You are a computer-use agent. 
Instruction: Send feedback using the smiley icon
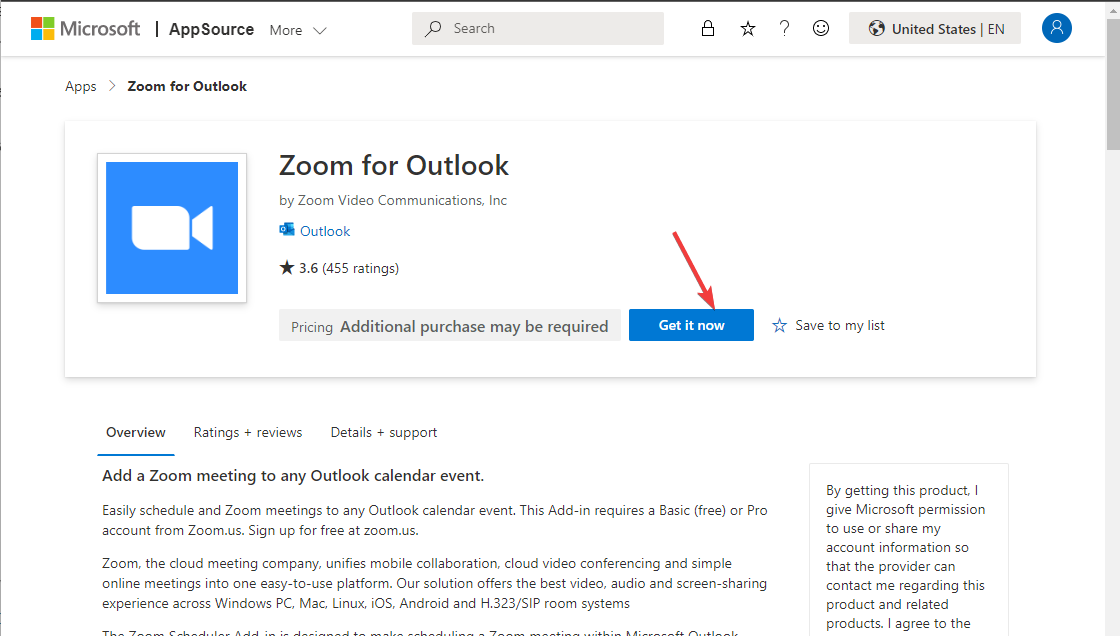point(821,28)
